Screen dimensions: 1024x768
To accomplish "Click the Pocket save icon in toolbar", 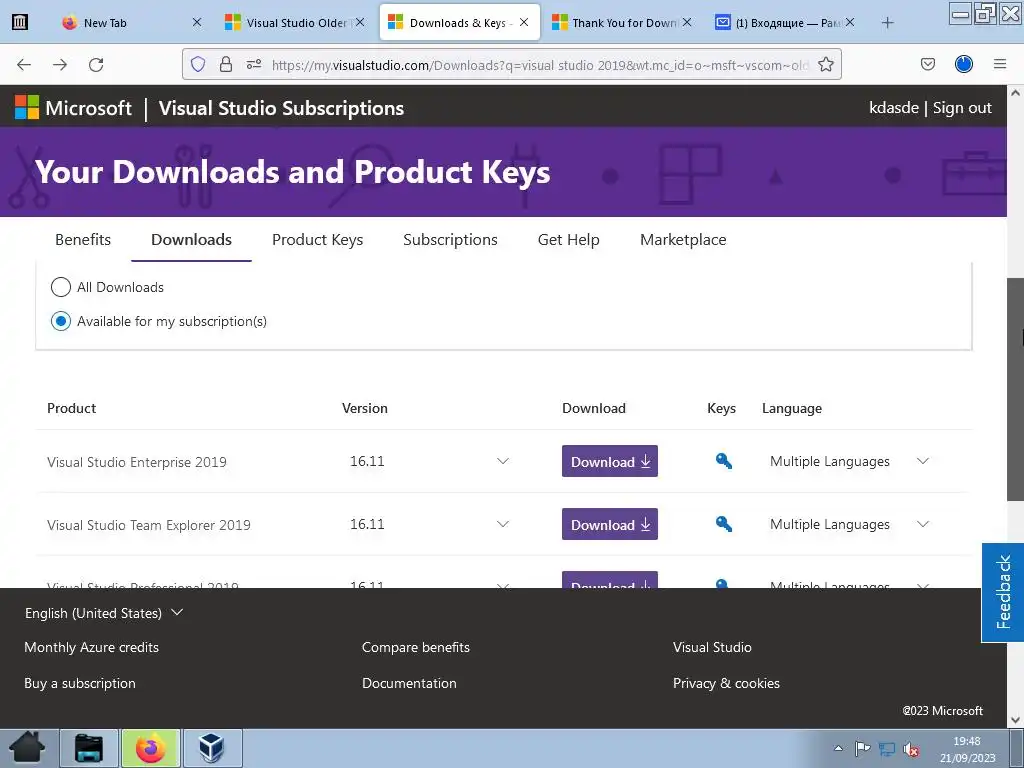I will click(928, 64).
